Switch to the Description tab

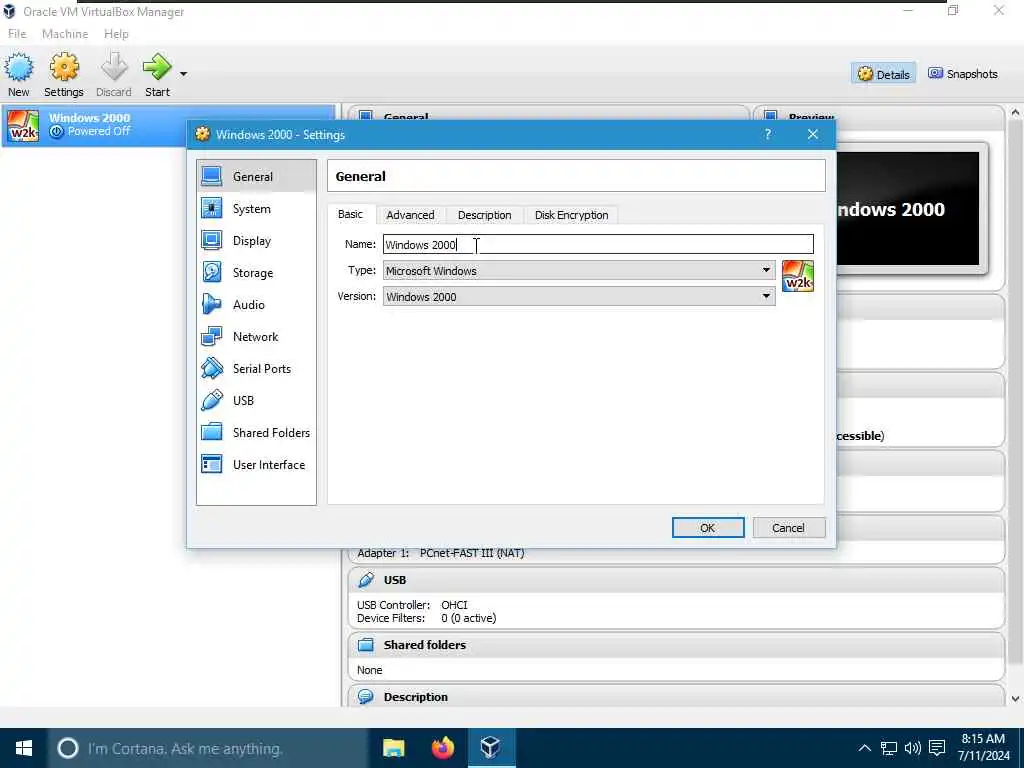coord(485,215)
